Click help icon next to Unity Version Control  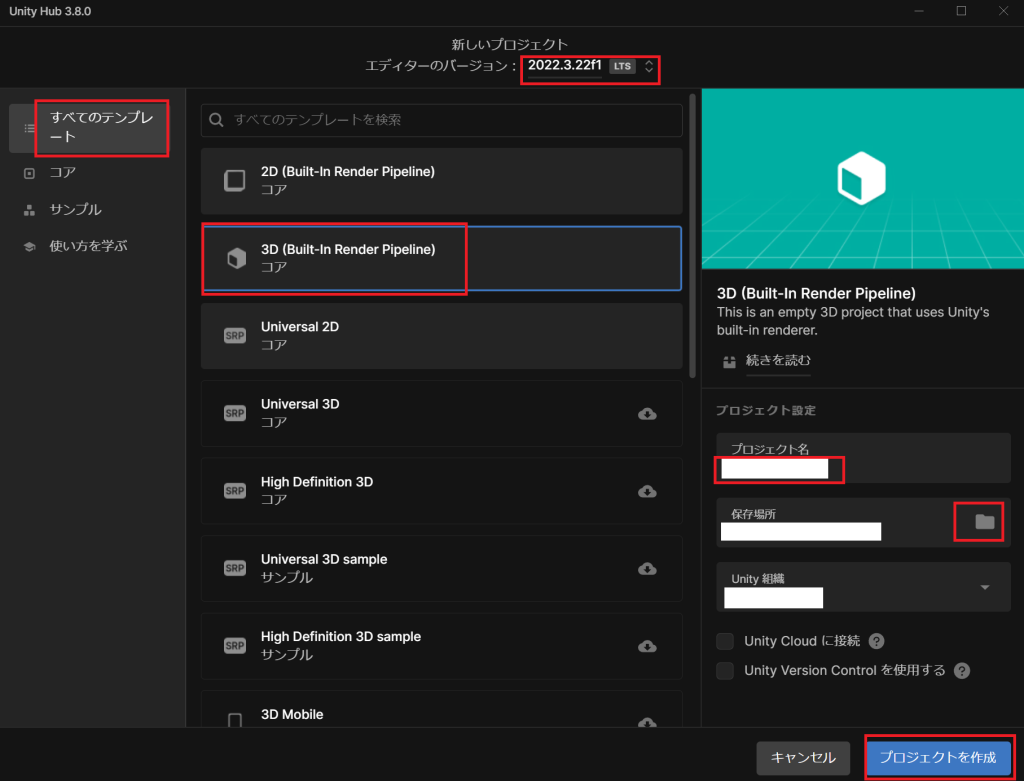(962, 671)
